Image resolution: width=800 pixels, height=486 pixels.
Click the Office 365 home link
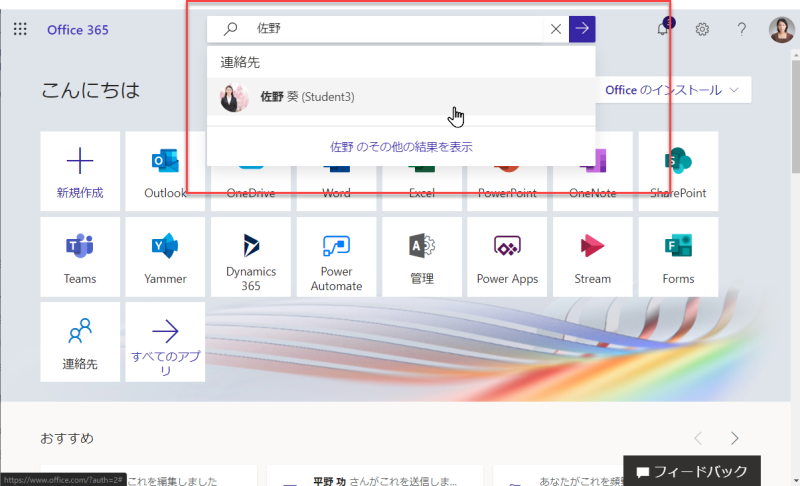(78, 30)
